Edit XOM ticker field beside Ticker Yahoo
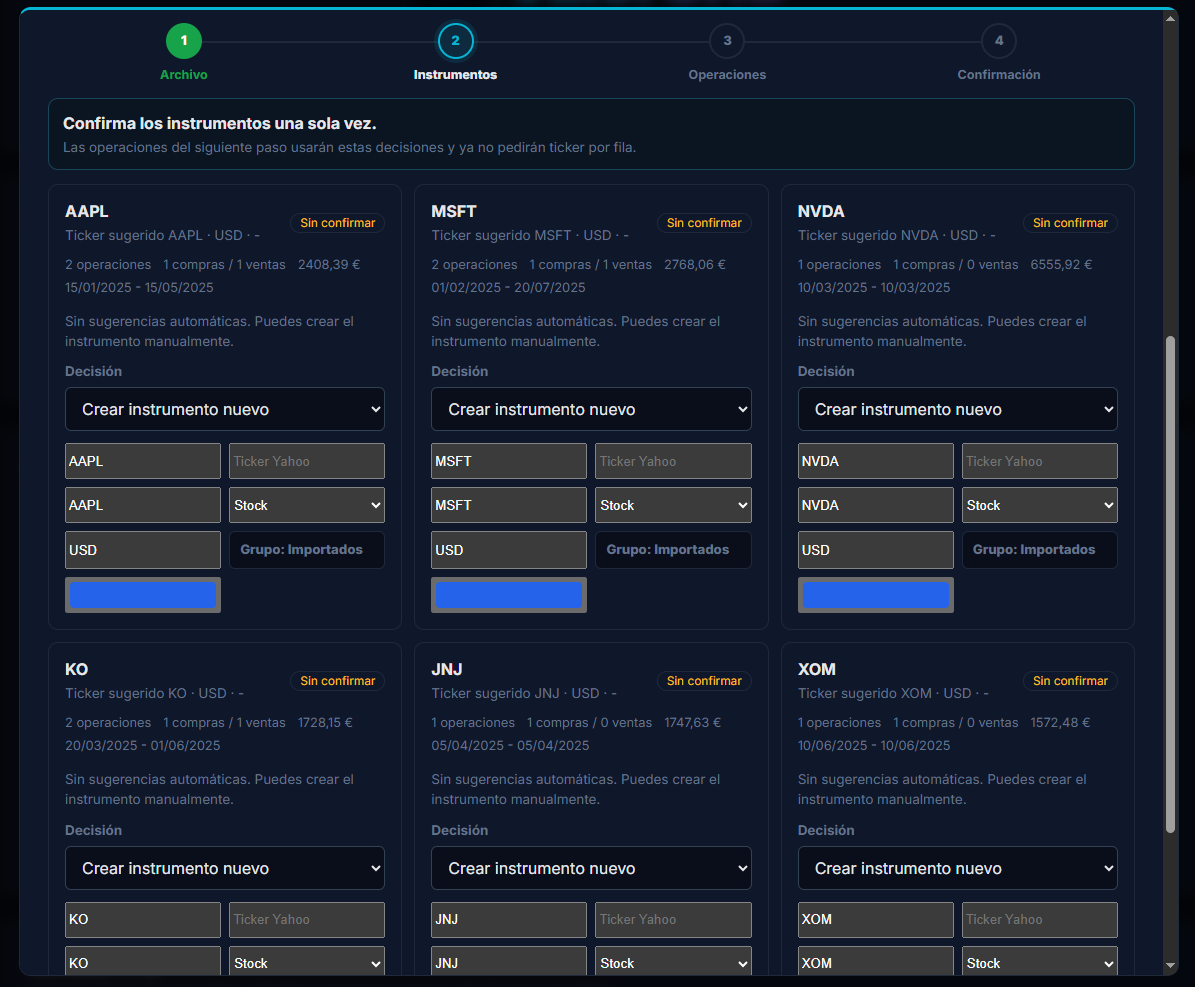The height and width of the screenshot is (987, 1195). tap(876, 920)
